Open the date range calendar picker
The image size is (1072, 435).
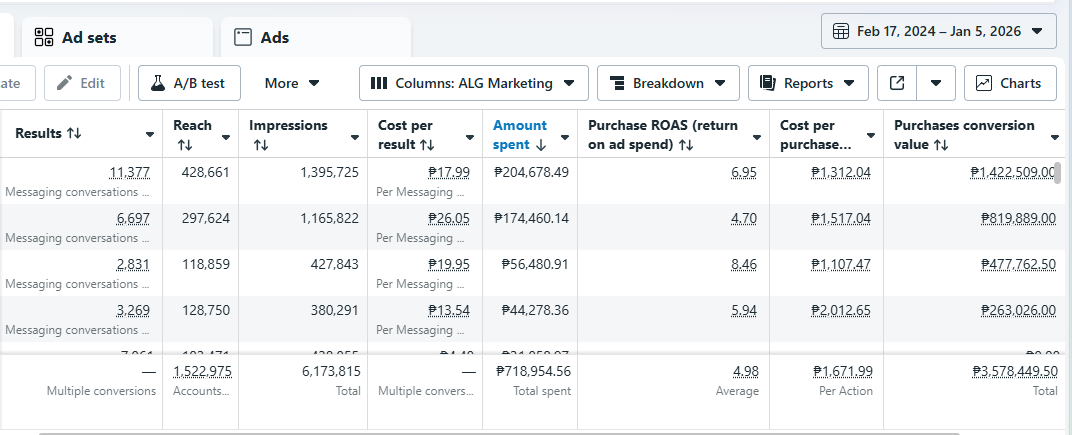(938, 31)
